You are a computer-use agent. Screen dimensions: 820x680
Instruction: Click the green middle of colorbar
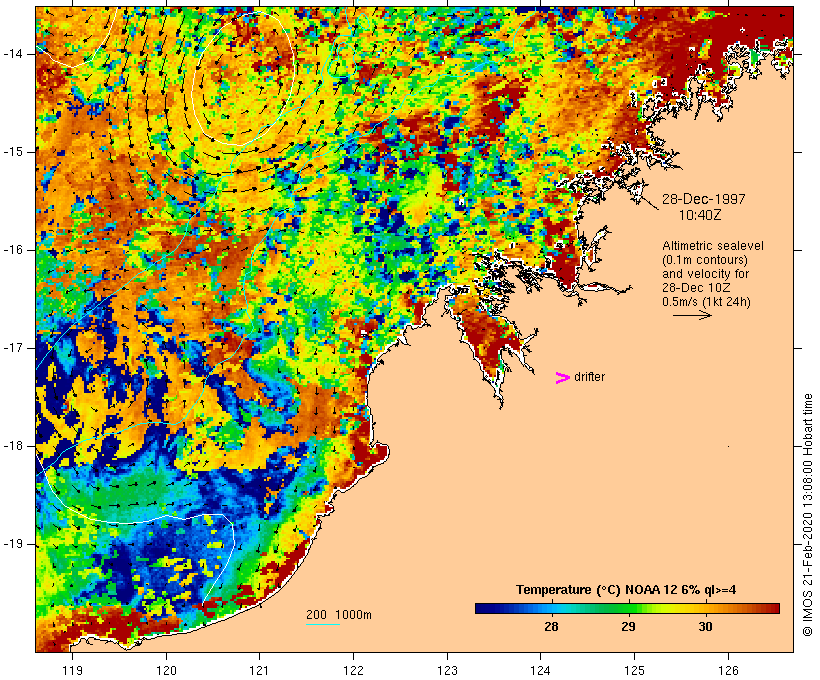[x=628, y=608]
